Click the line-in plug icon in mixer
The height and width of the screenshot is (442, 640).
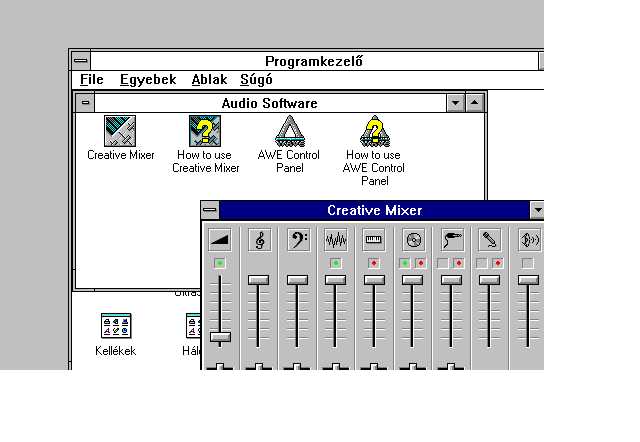tap(452, 240)
